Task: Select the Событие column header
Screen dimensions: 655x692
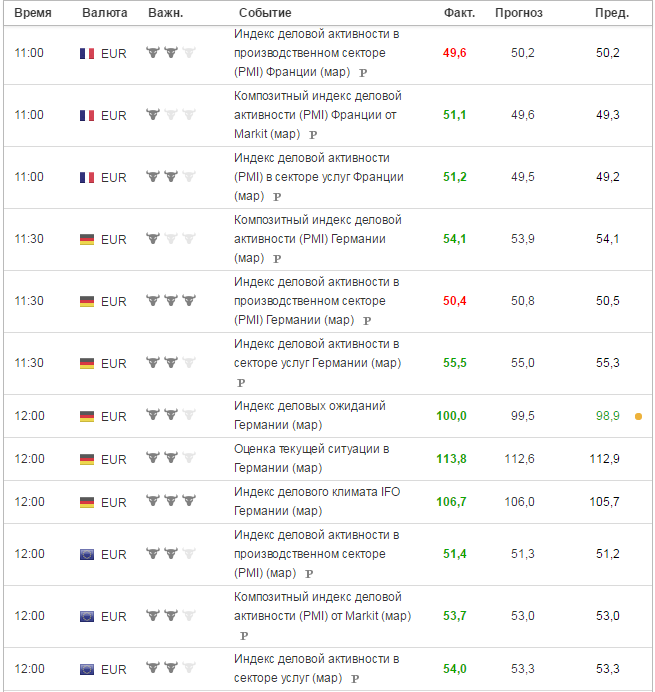Action: click(x=265, y=13)
